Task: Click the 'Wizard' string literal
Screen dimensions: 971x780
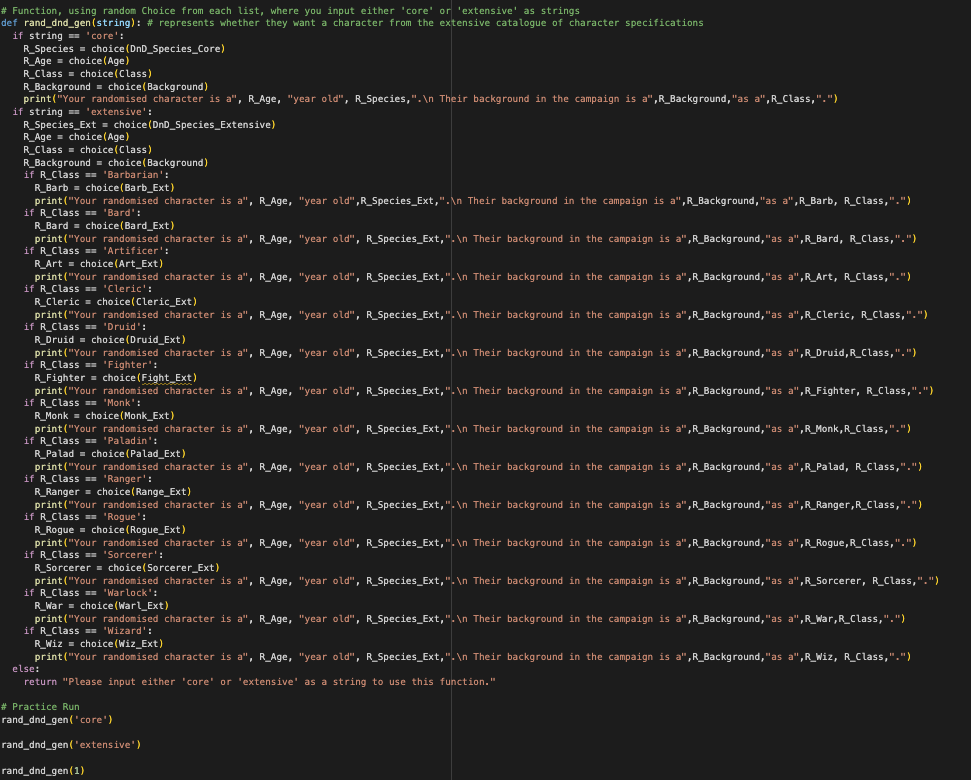Action: (x=124, y=631)
